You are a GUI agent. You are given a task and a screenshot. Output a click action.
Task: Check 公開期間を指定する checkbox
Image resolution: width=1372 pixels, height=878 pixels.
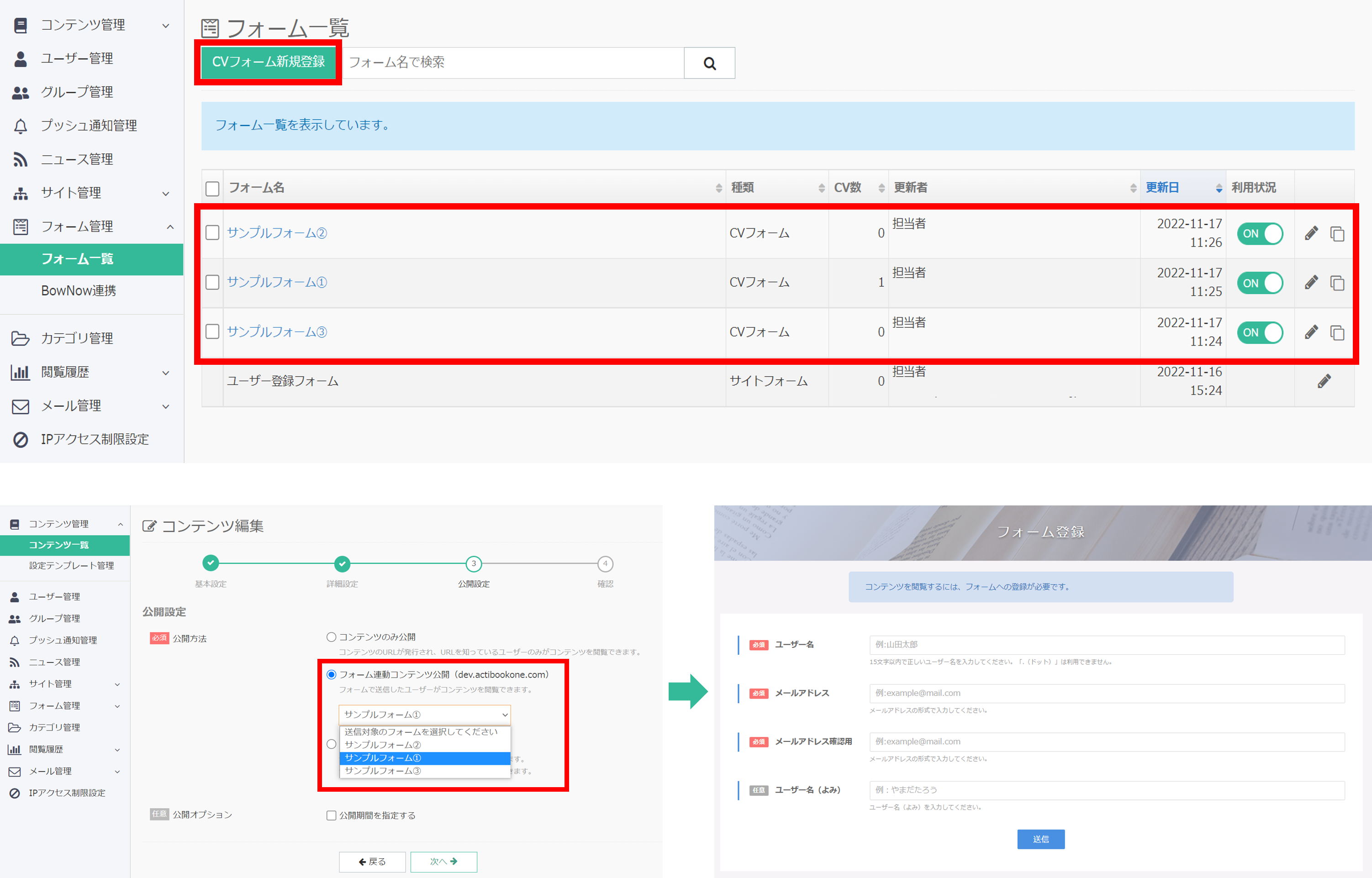pyautogui.click(x=331, y=816)
